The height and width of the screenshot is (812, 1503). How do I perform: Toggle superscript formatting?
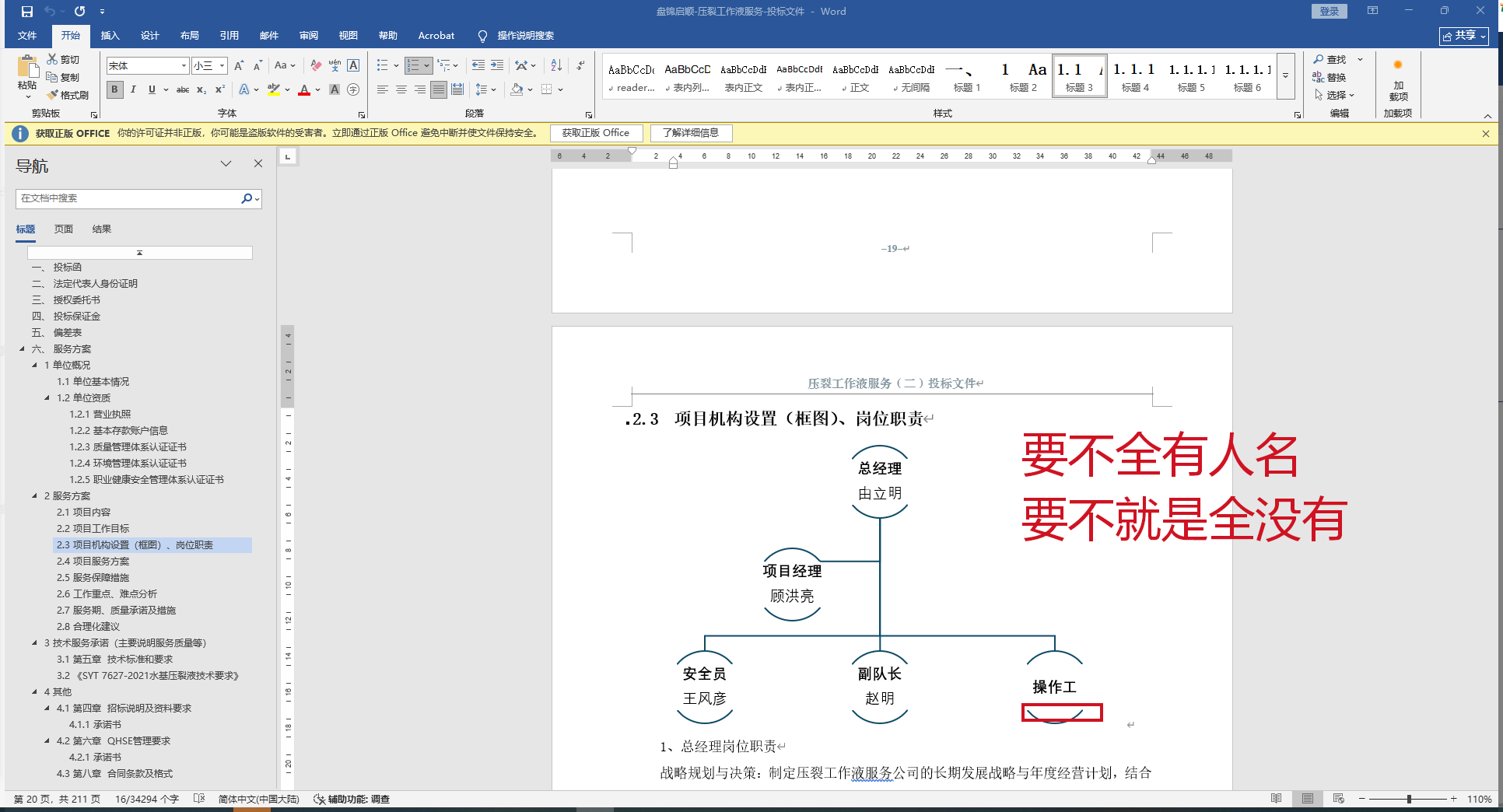tap(220, 89)
